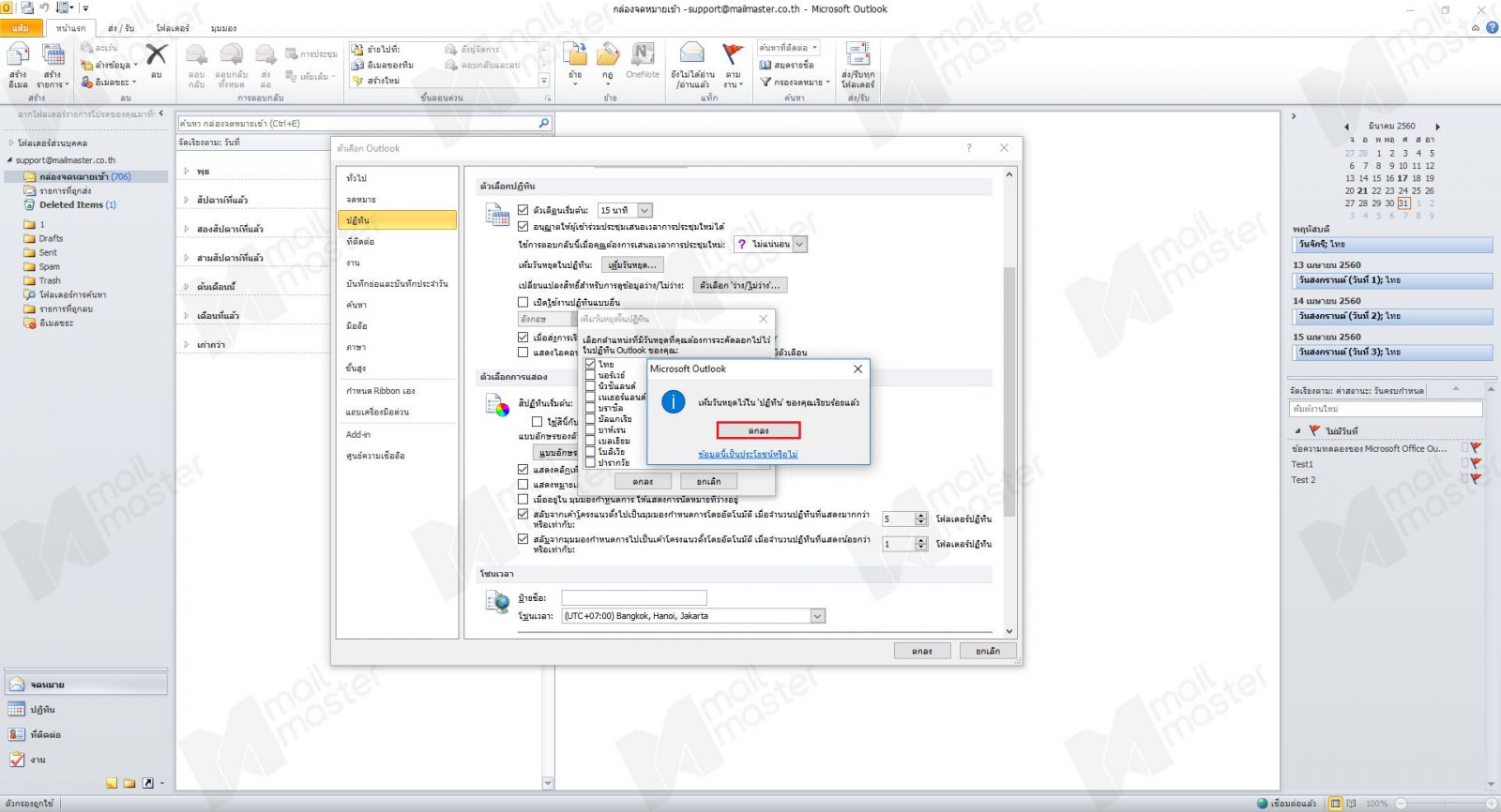
Task: Click the Undo icon in quick access toolbar
Action: [x=44, y=8]
